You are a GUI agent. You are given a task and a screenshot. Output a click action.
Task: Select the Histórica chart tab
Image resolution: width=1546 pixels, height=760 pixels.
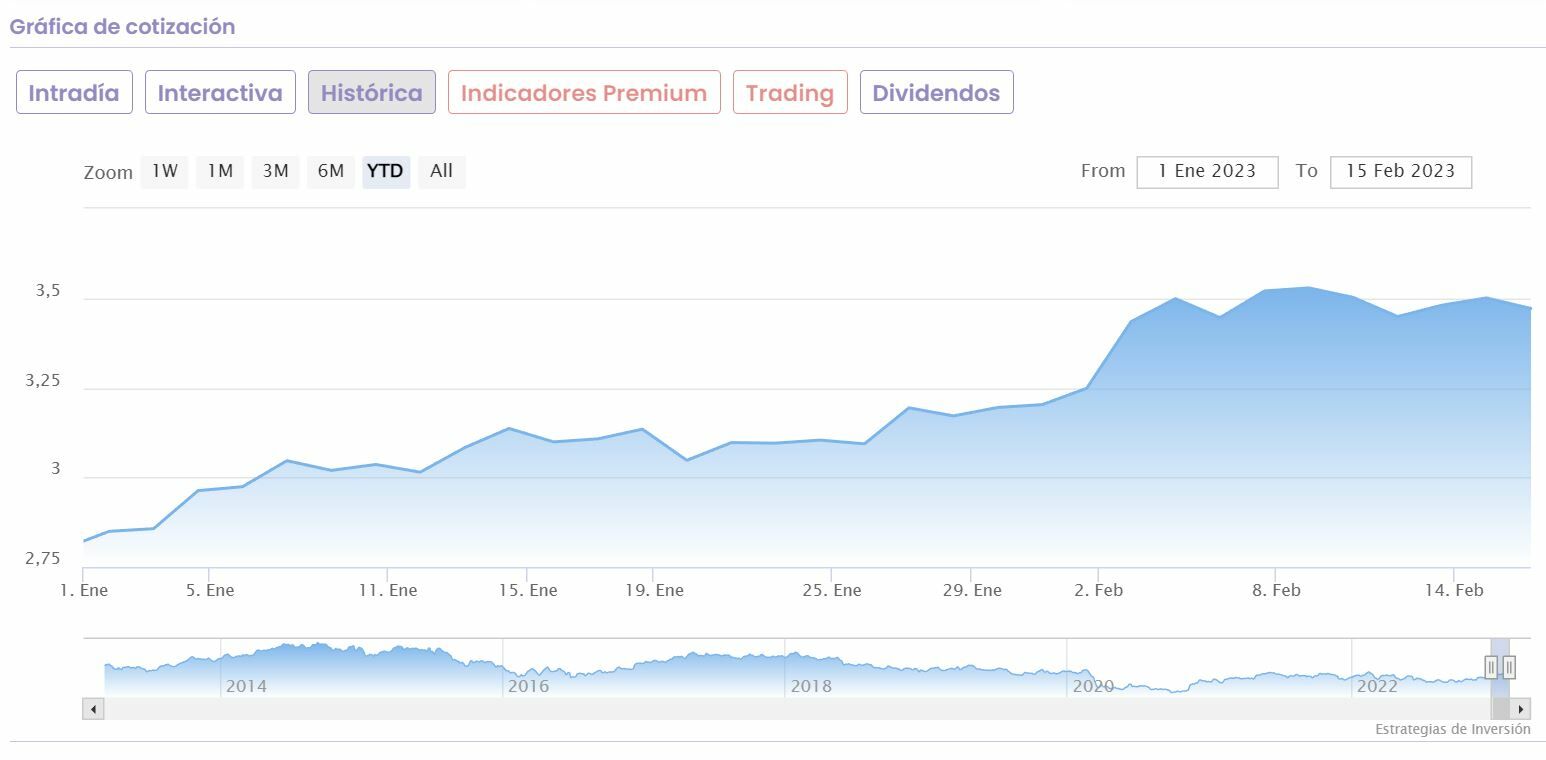pos(371,93)
